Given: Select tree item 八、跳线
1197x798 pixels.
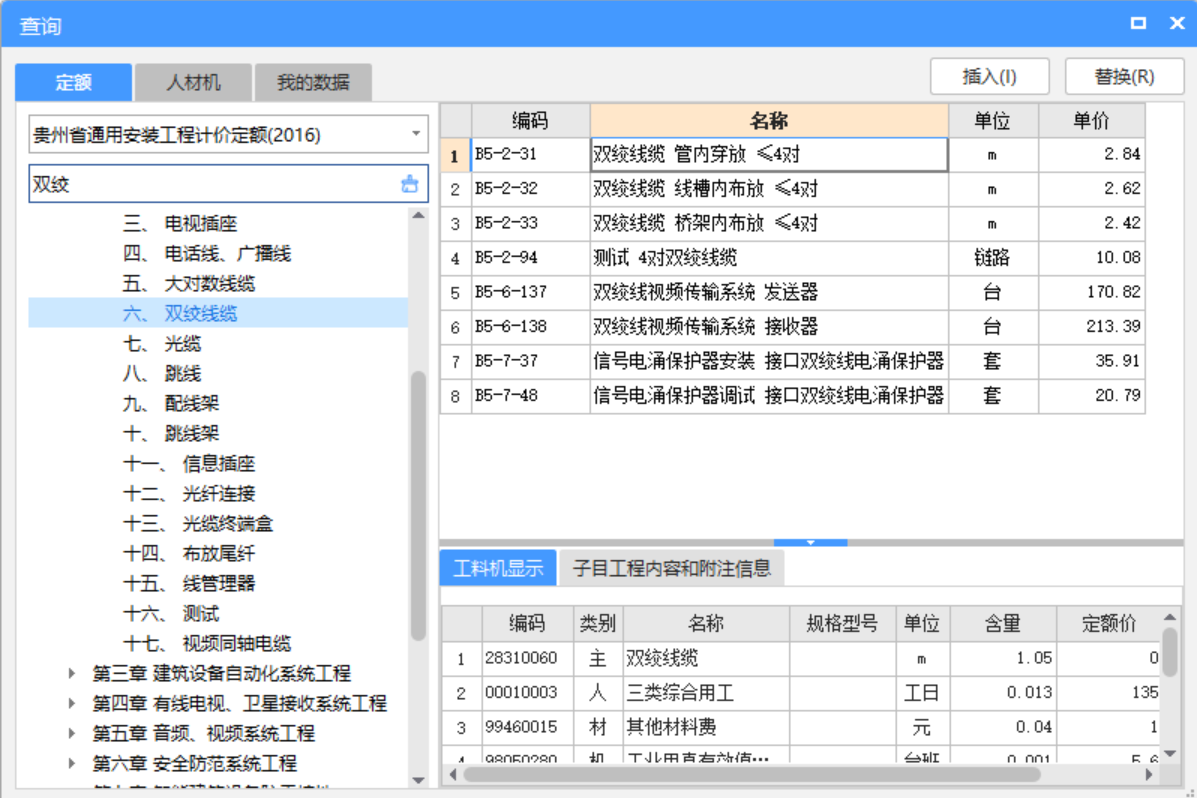Looking at the screenshot, I should click(162, 373).
